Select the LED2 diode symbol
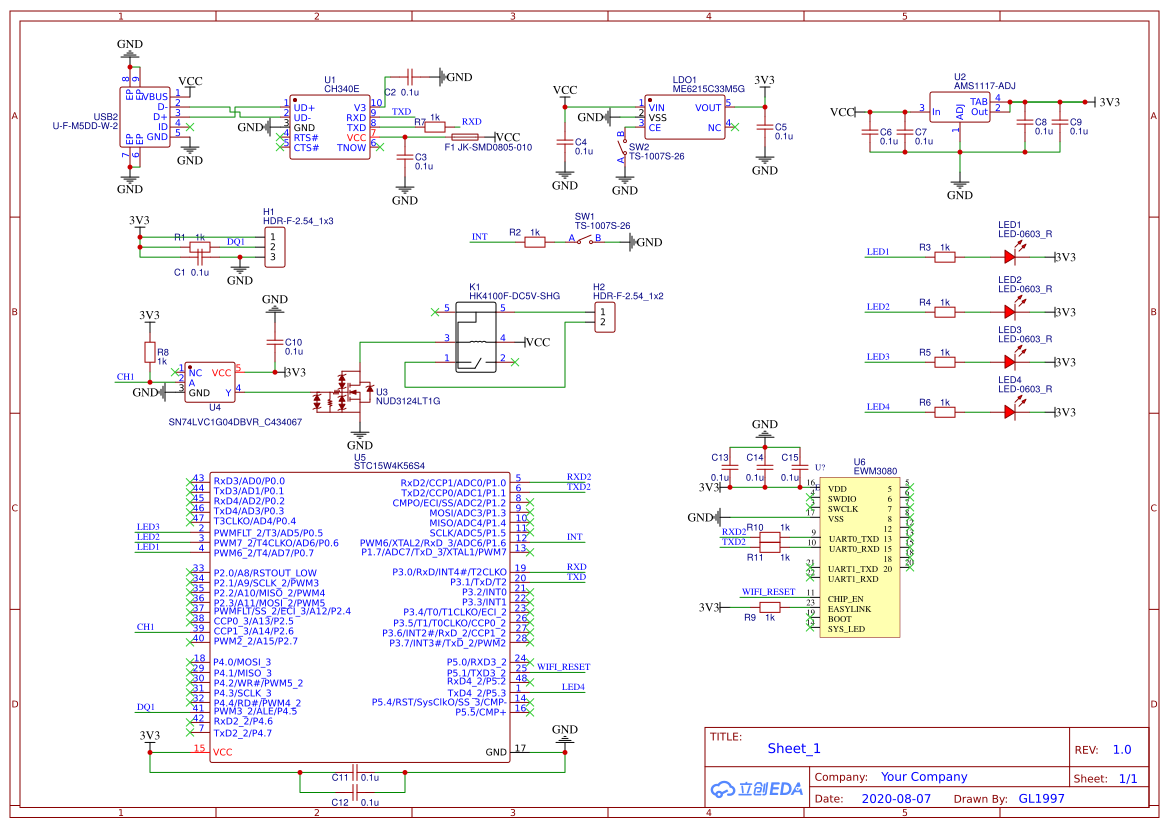The height and width of the screenshot is (828, 1169). point(1011,311)
